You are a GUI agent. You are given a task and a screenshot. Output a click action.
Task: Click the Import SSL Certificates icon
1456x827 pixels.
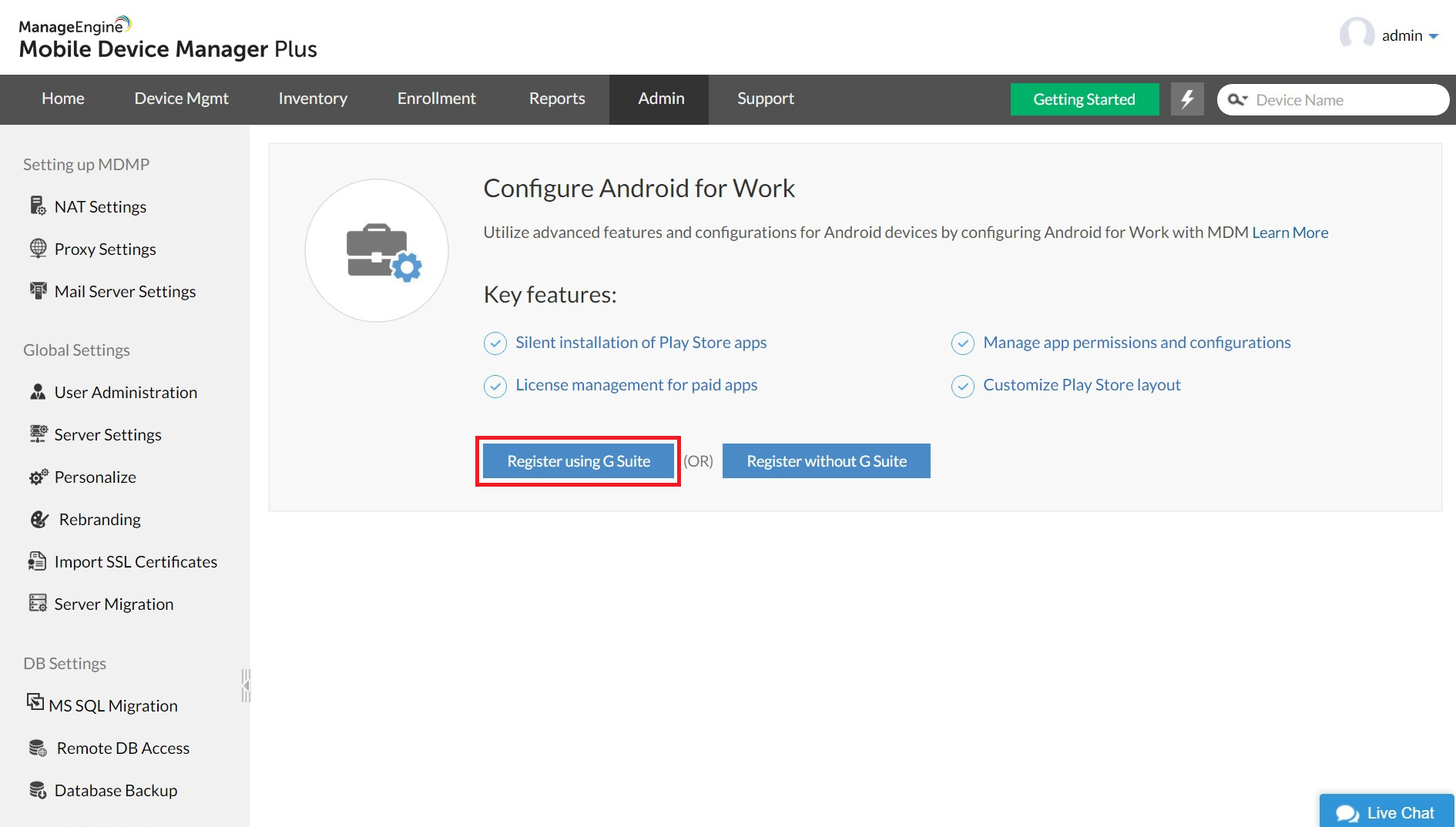click(x=37, y=561)
